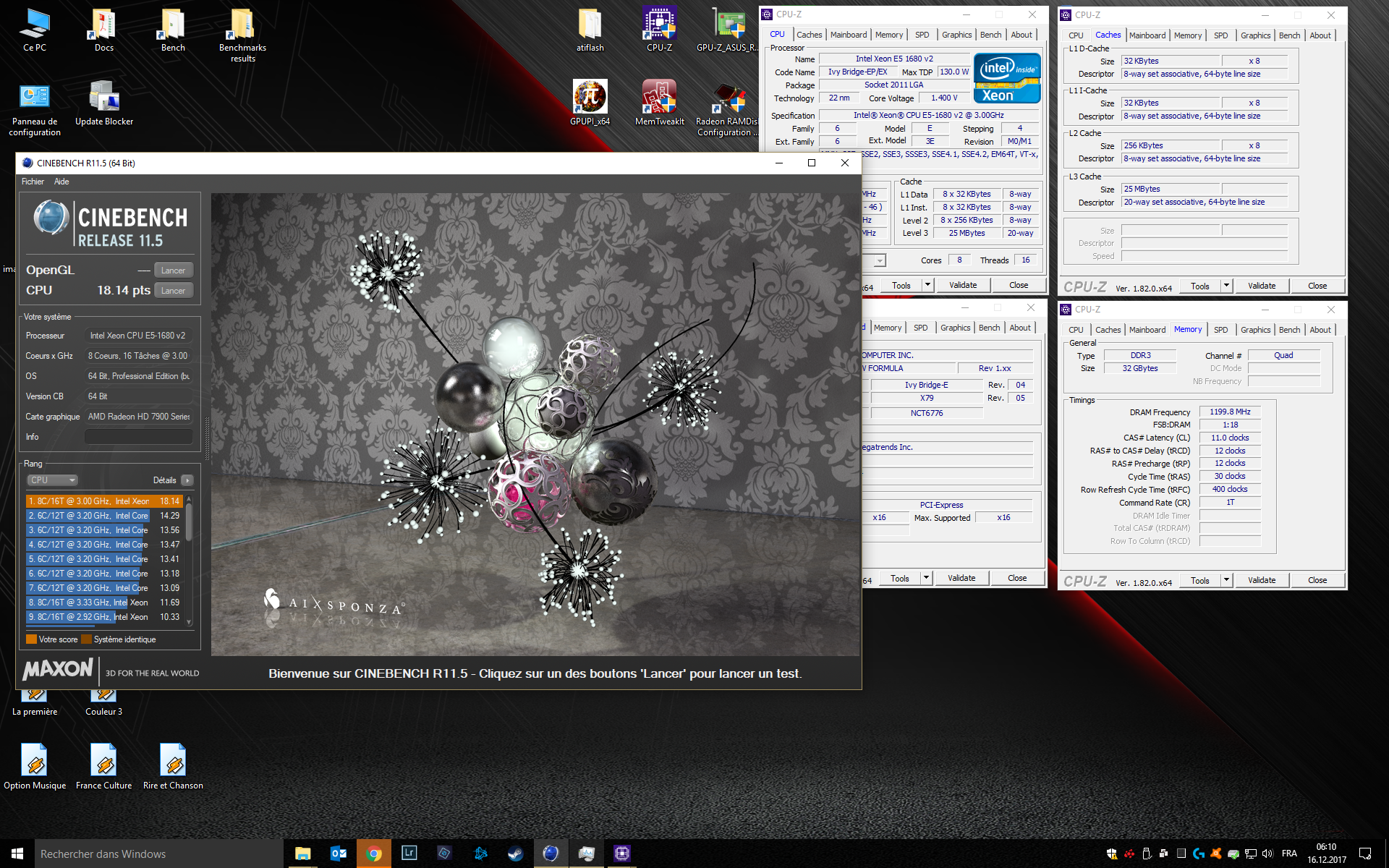
Task: Open the Benchmarks results folder
Action: click(x=242, y=35)
